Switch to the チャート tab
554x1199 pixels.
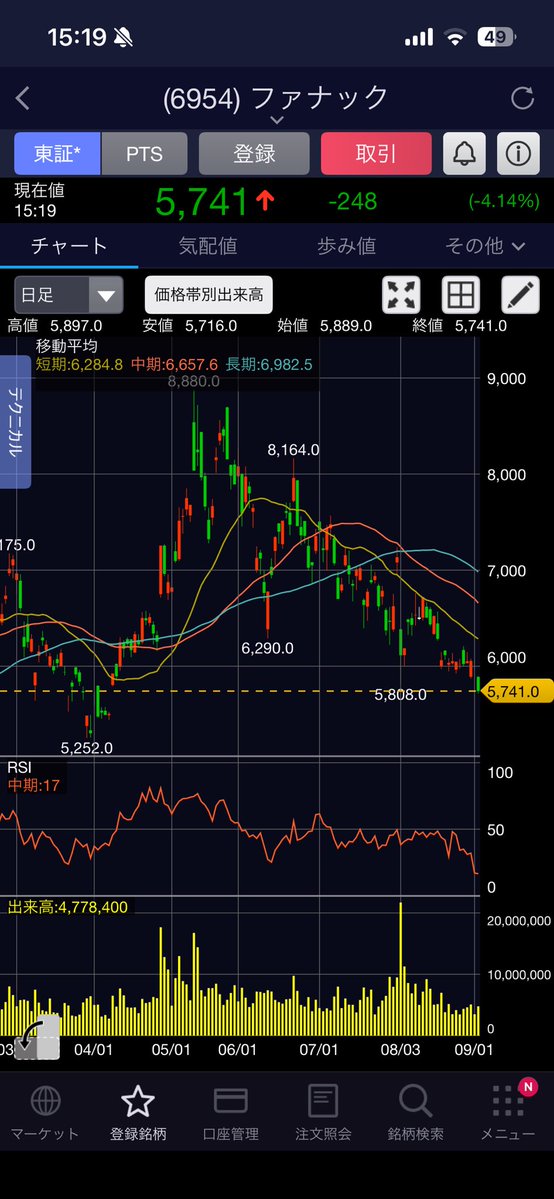[x=69, y=245]
